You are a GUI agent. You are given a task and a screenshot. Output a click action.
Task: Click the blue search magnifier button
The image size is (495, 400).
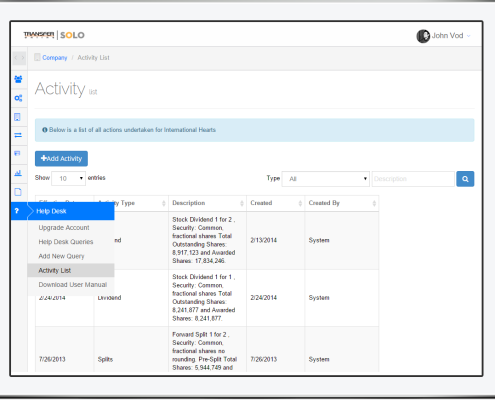pyautogui.click(x=465, y=179)
